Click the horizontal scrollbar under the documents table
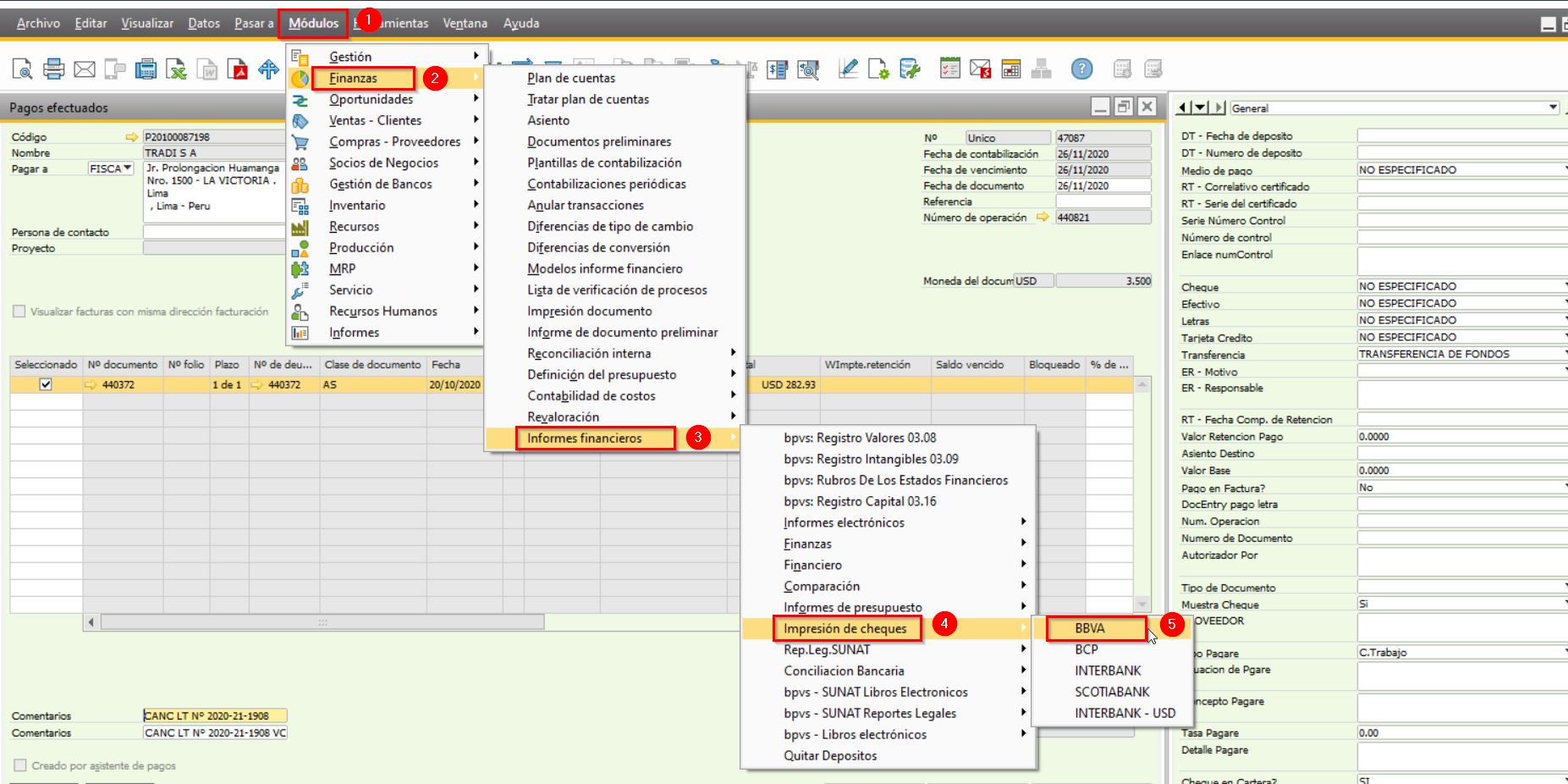Screen dimensions: 1568x784 point(322,622)
